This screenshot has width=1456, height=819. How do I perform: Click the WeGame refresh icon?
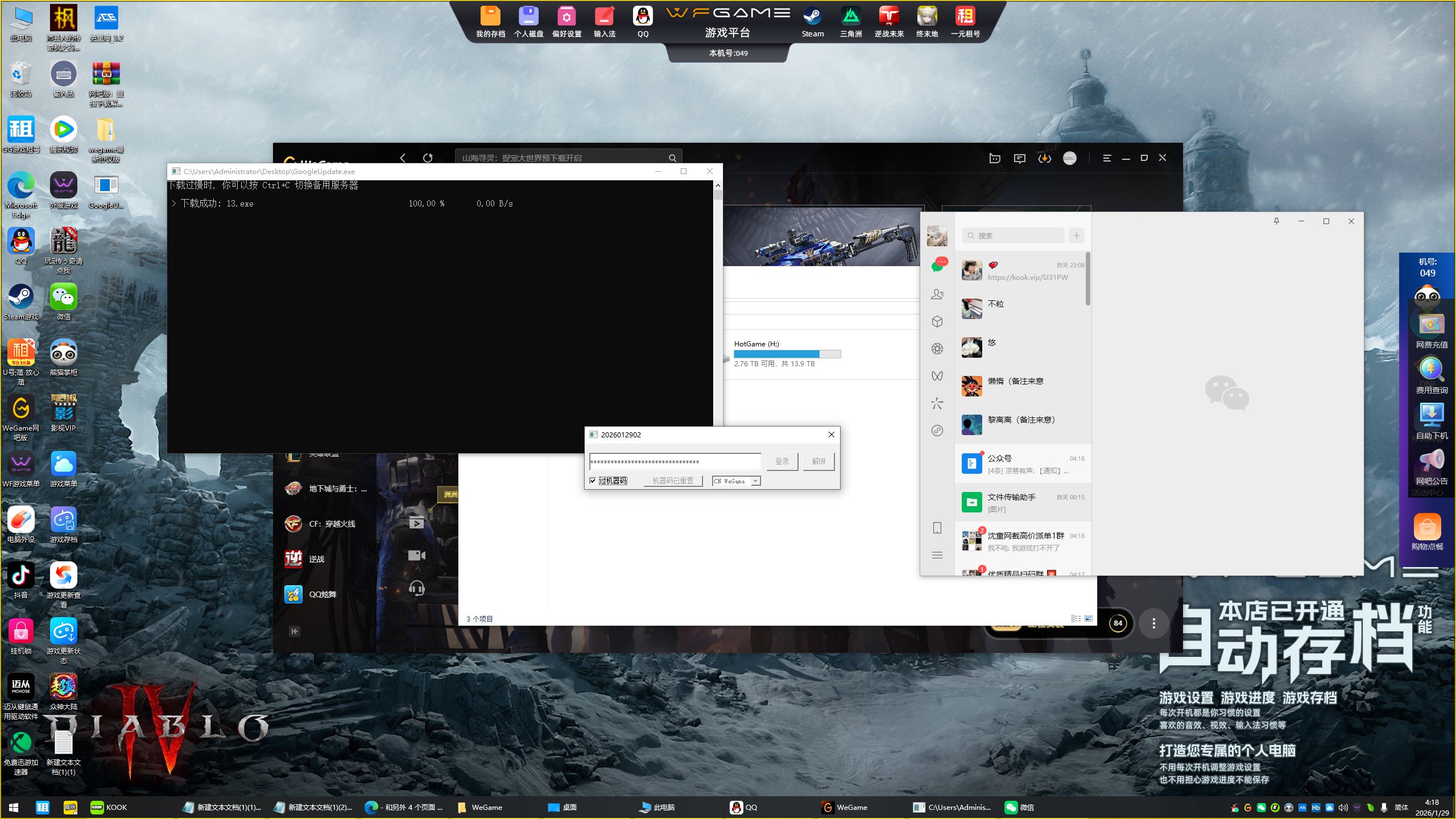[x=428, y=158]
